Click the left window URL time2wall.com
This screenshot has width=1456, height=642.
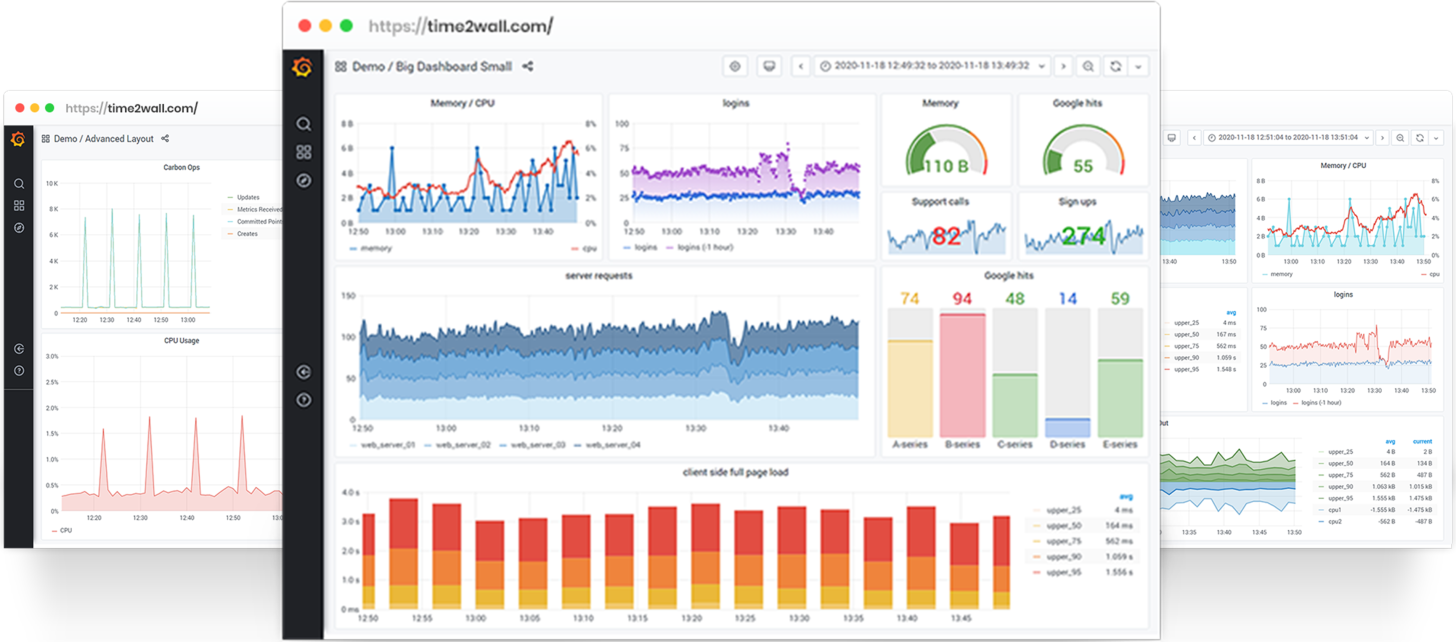click(132, 108)
